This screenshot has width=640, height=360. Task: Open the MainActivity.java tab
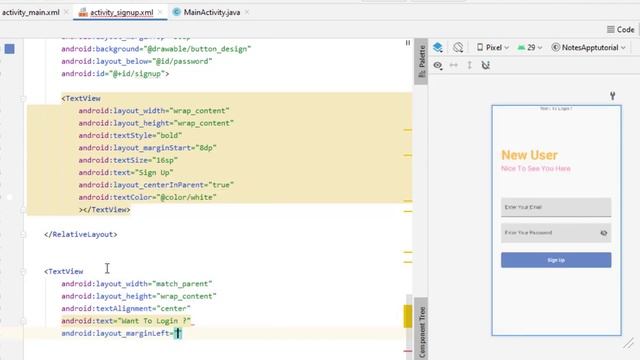tap(211, 12)
